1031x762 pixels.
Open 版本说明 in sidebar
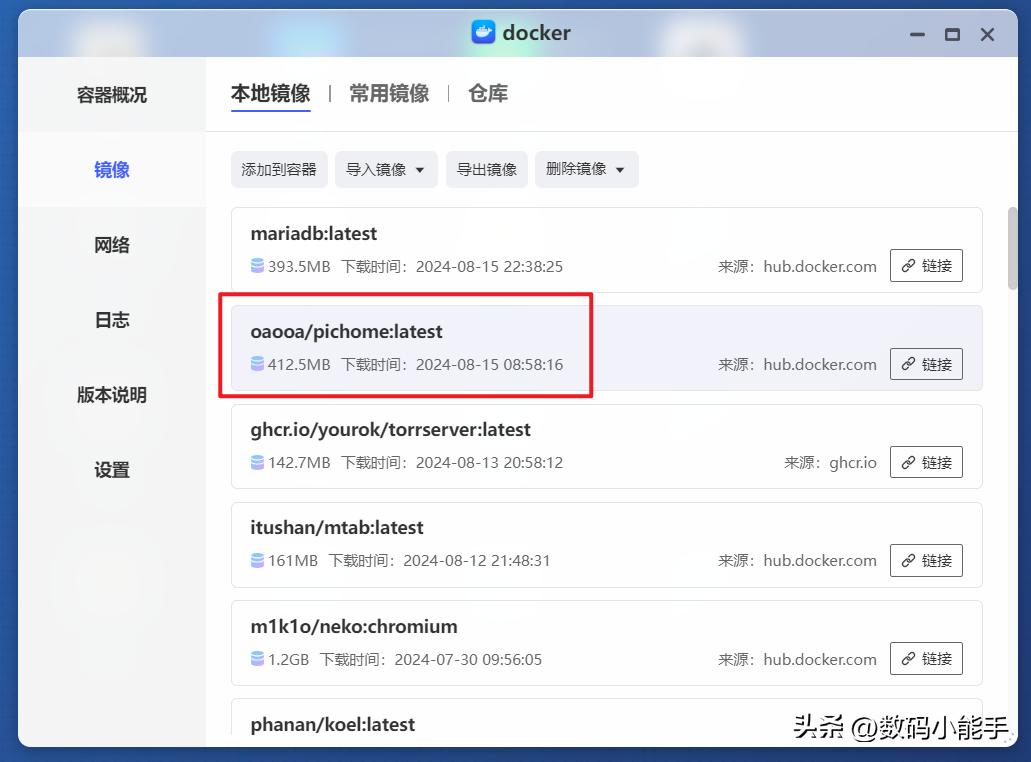(112, 394)
